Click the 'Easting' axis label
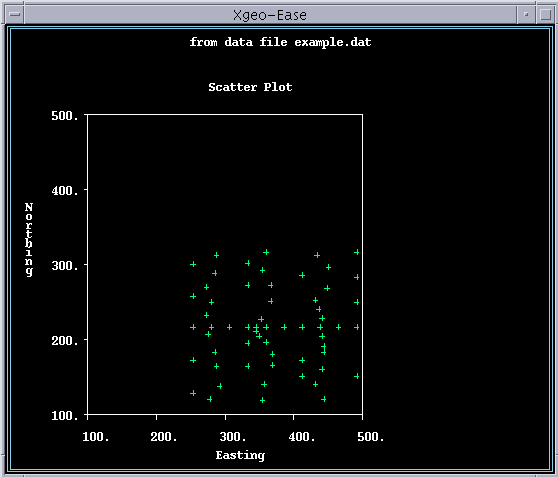Viewport: 558px width, 477px height. point(240,455)
